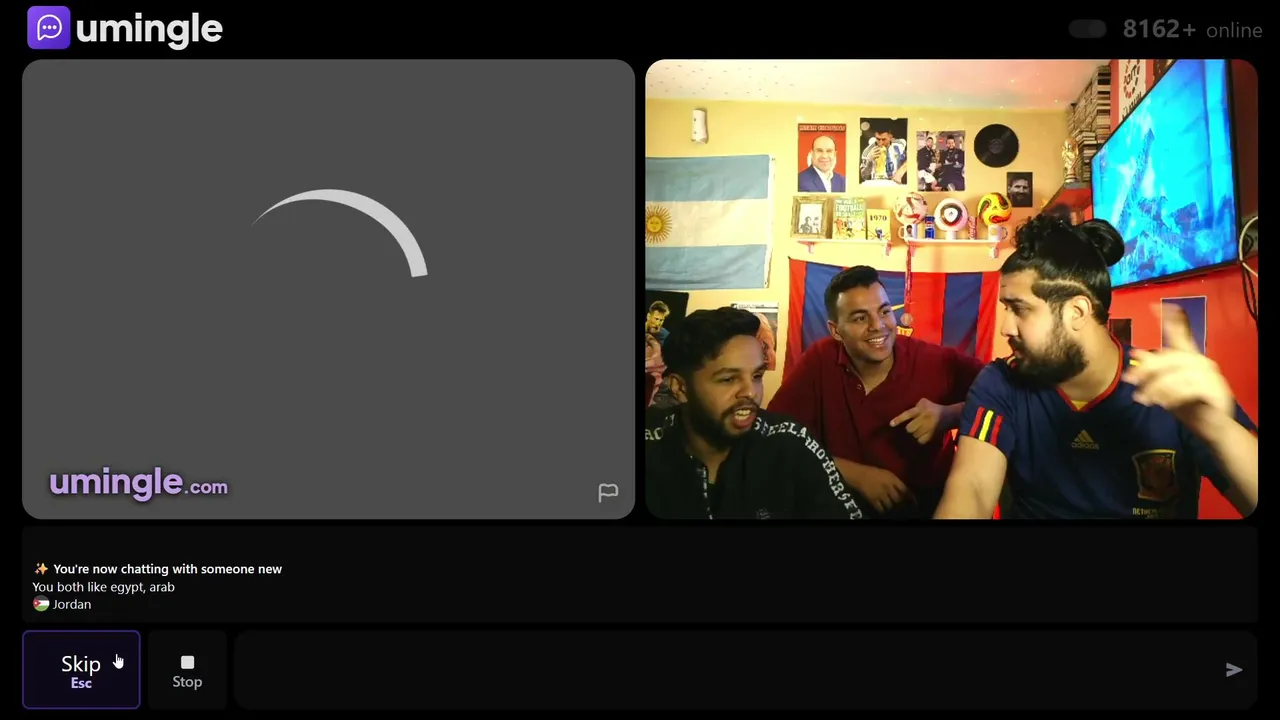This screenshot has width=1280, height=720.
Task: Select the "You both like egypt, arab" text
Action: (x=103, y=587)
